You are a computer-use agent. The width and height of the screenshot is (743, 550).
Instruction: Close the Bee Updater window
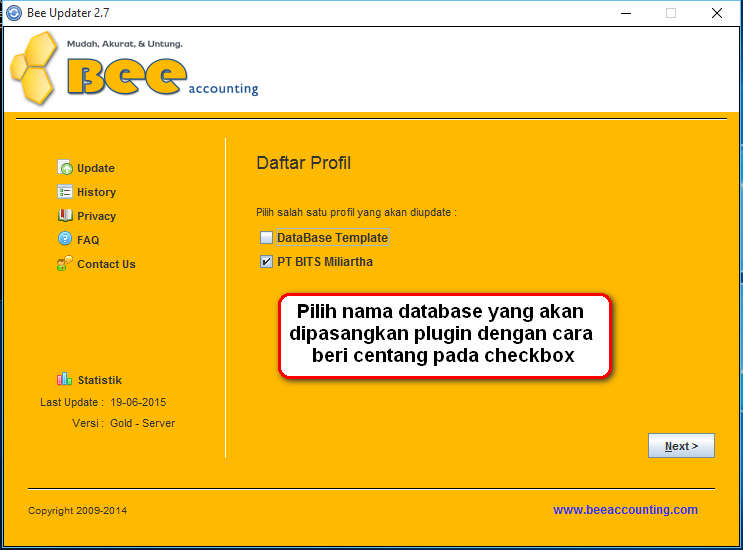click(x=716, y=13)
